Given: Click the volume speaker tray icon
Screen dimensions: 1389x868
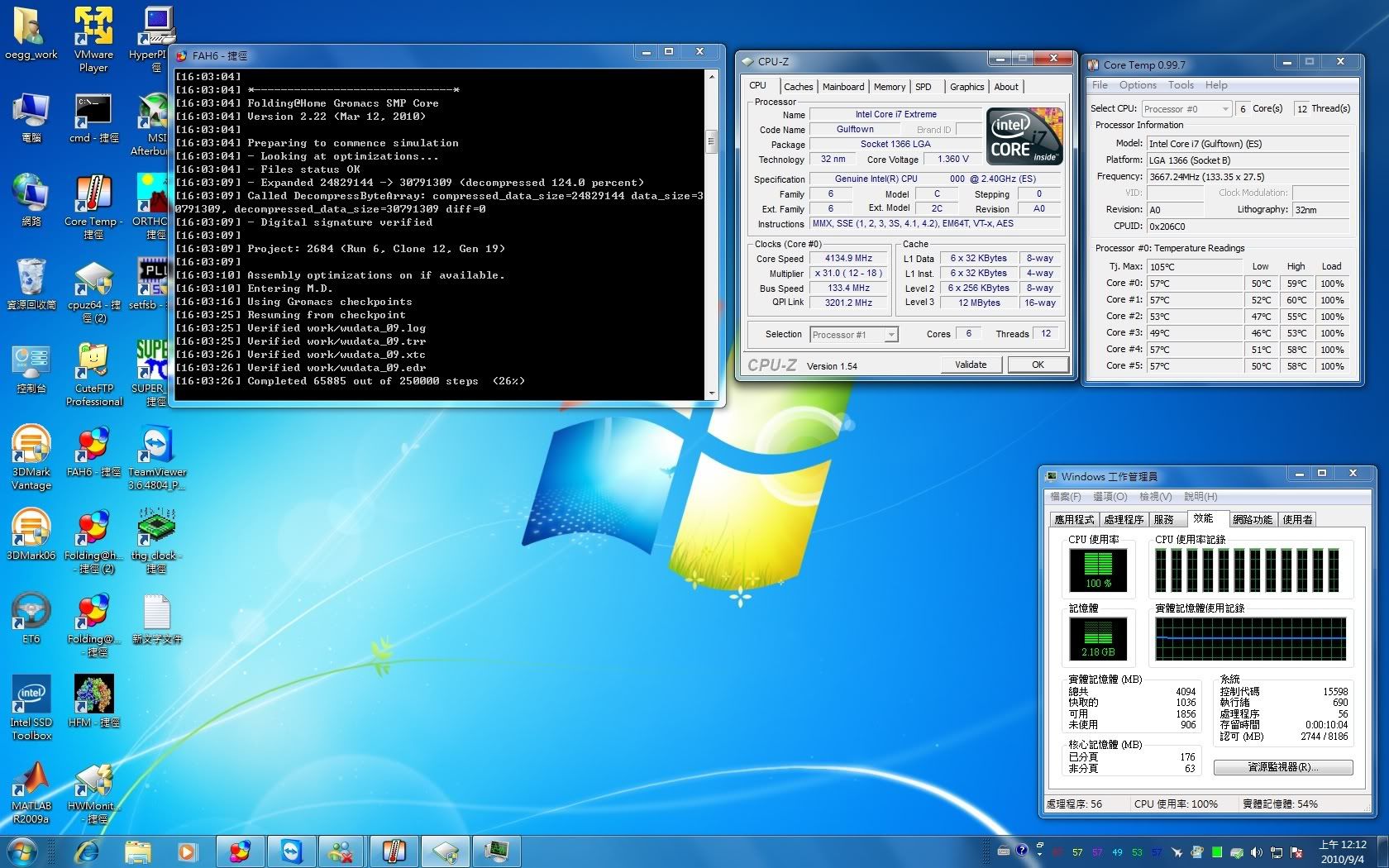Looking at the screenshot, I should click(1257, 852).
